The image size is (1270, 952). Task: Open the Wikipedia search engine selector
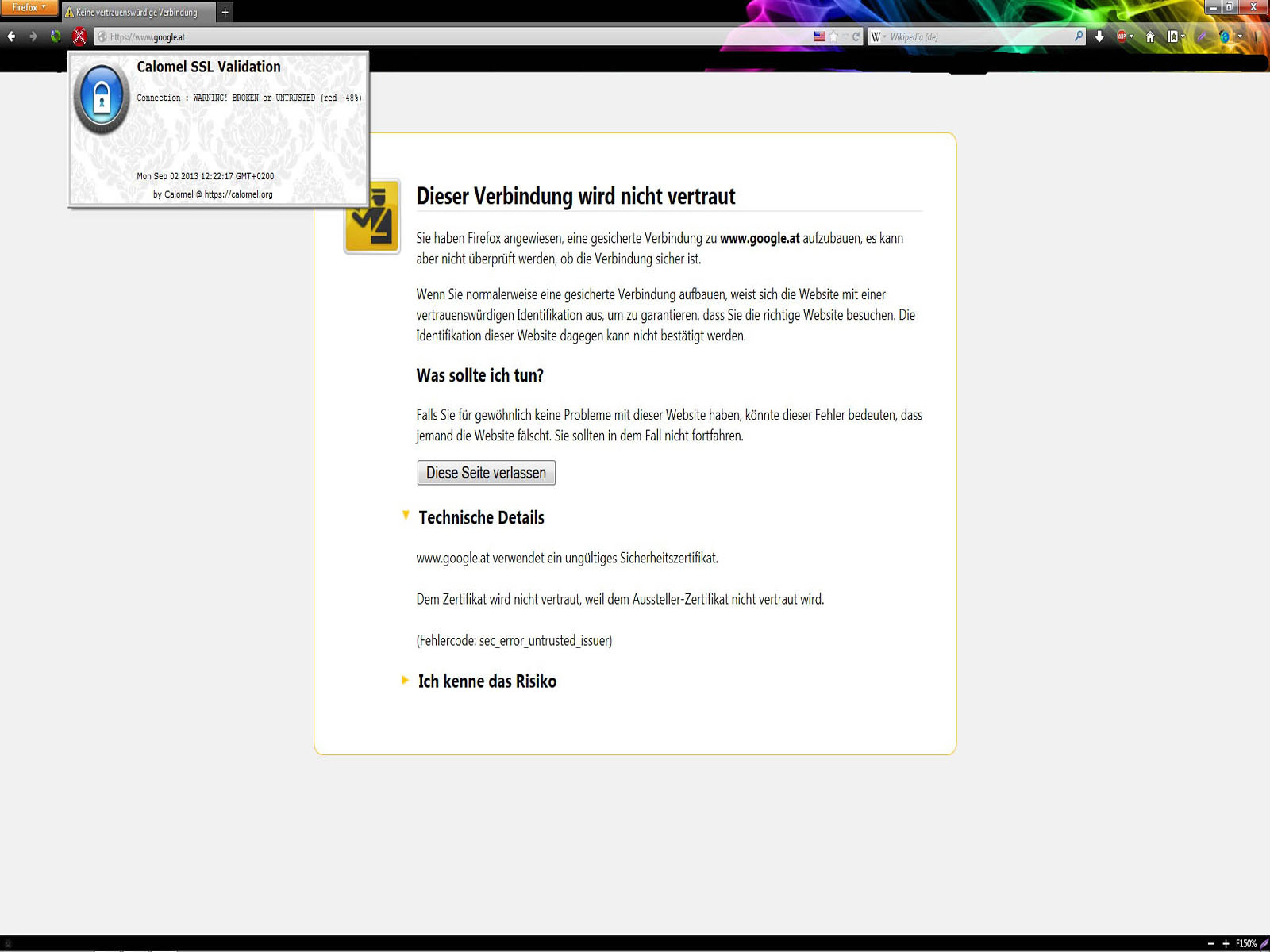pyautogui.click(x=878, y=36)
